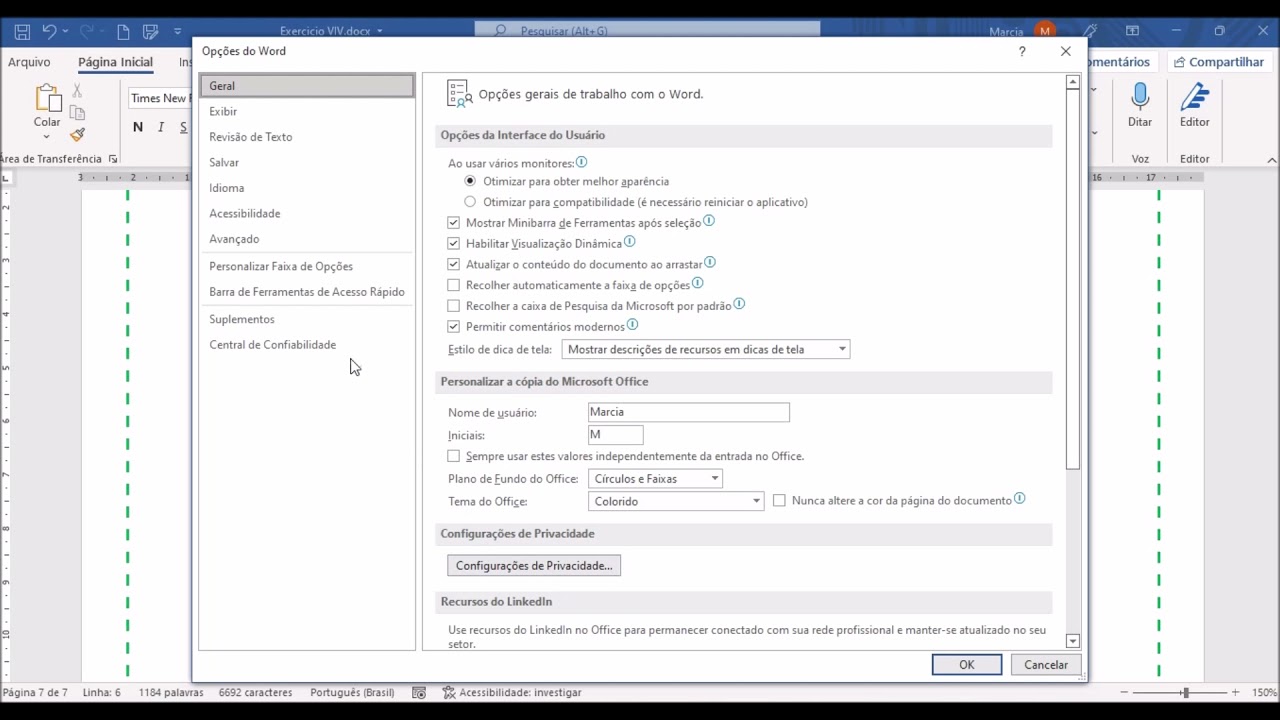Click the Save As icon in quick access
Viewport: 1280px width, 720px height.
click(150, 32)
